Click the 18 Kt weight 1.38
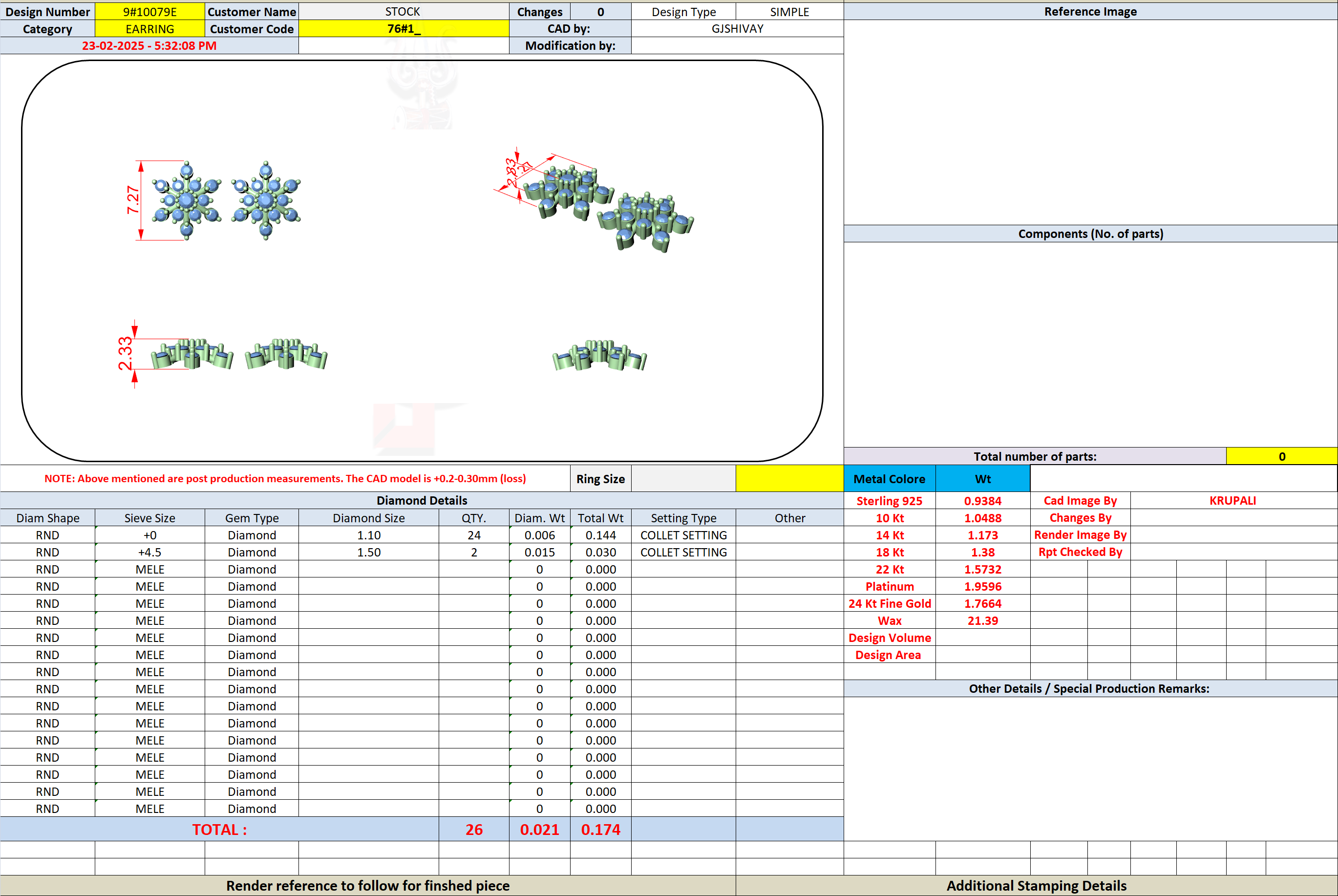 pos(983,553)
